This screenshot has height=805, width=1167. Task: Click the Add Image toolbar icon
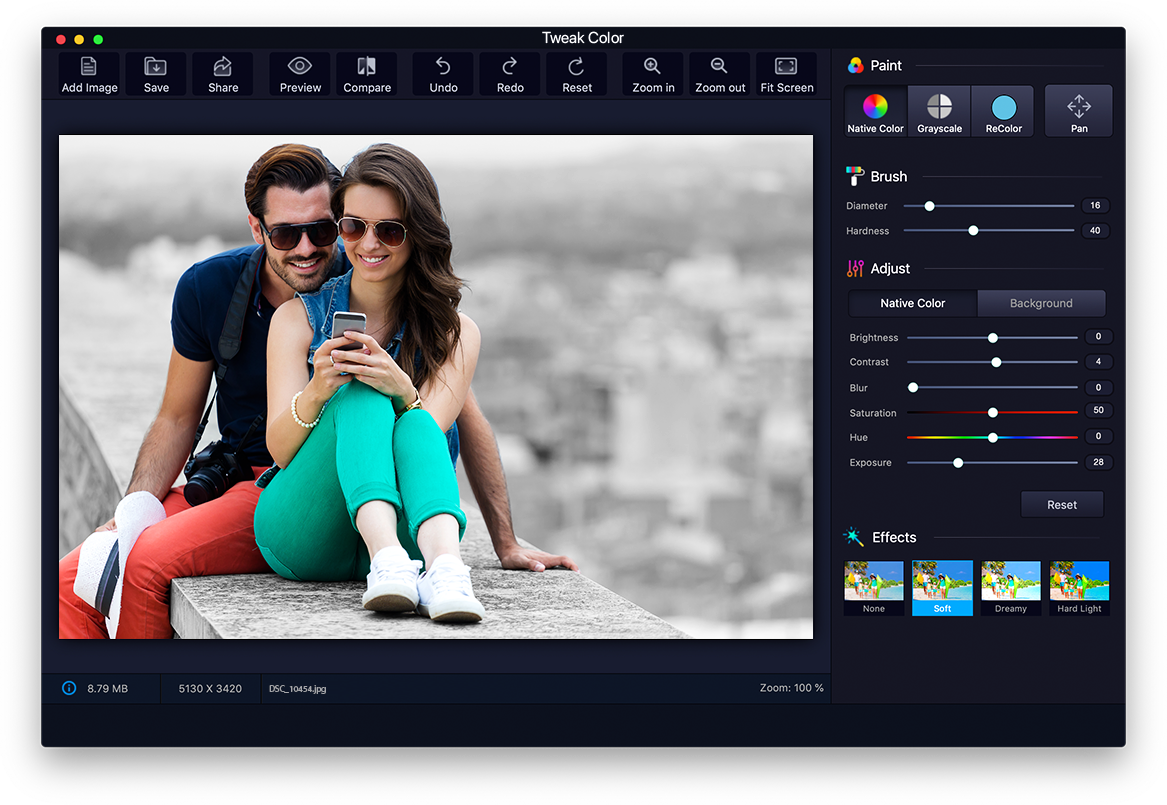pyautogui.click(x=89, y=74)
